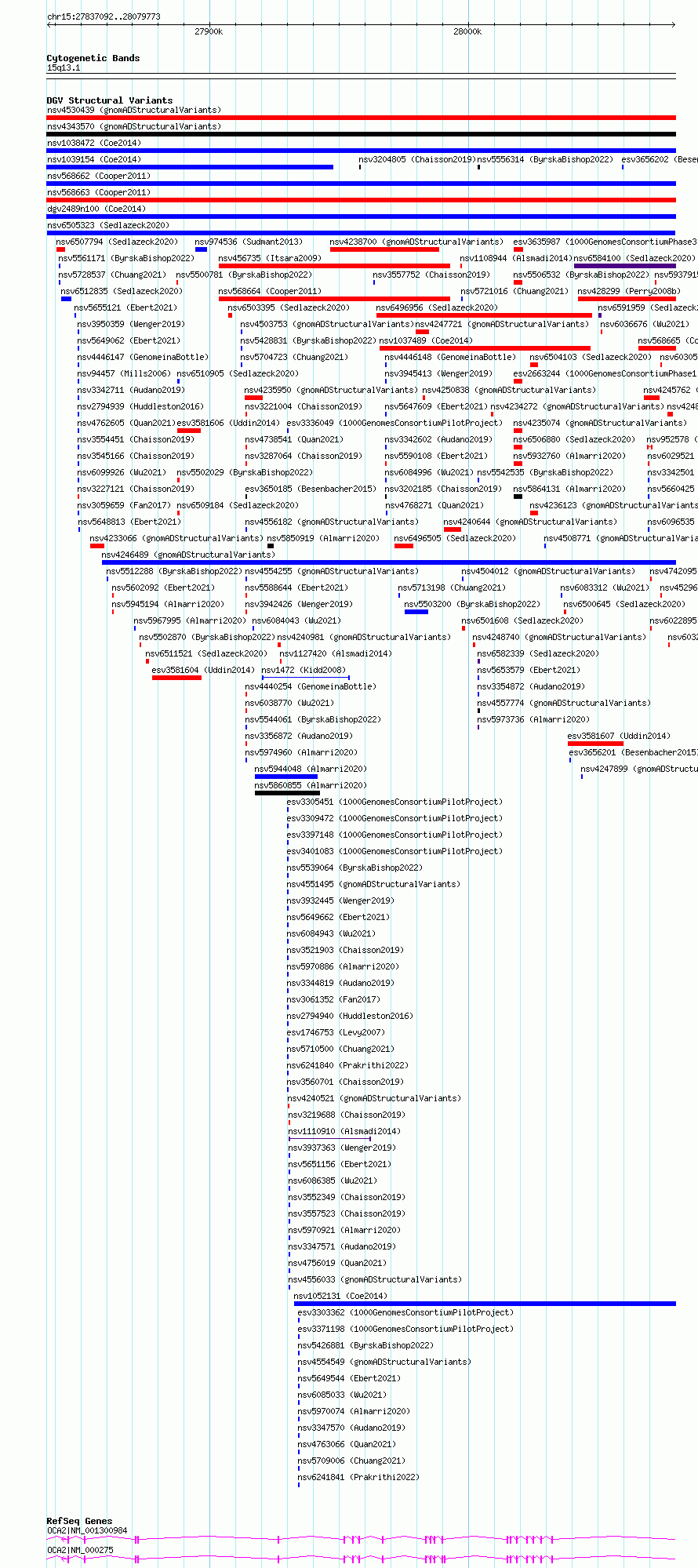Select label esv3656201 (Besenbacher2015)

[634, 753]
